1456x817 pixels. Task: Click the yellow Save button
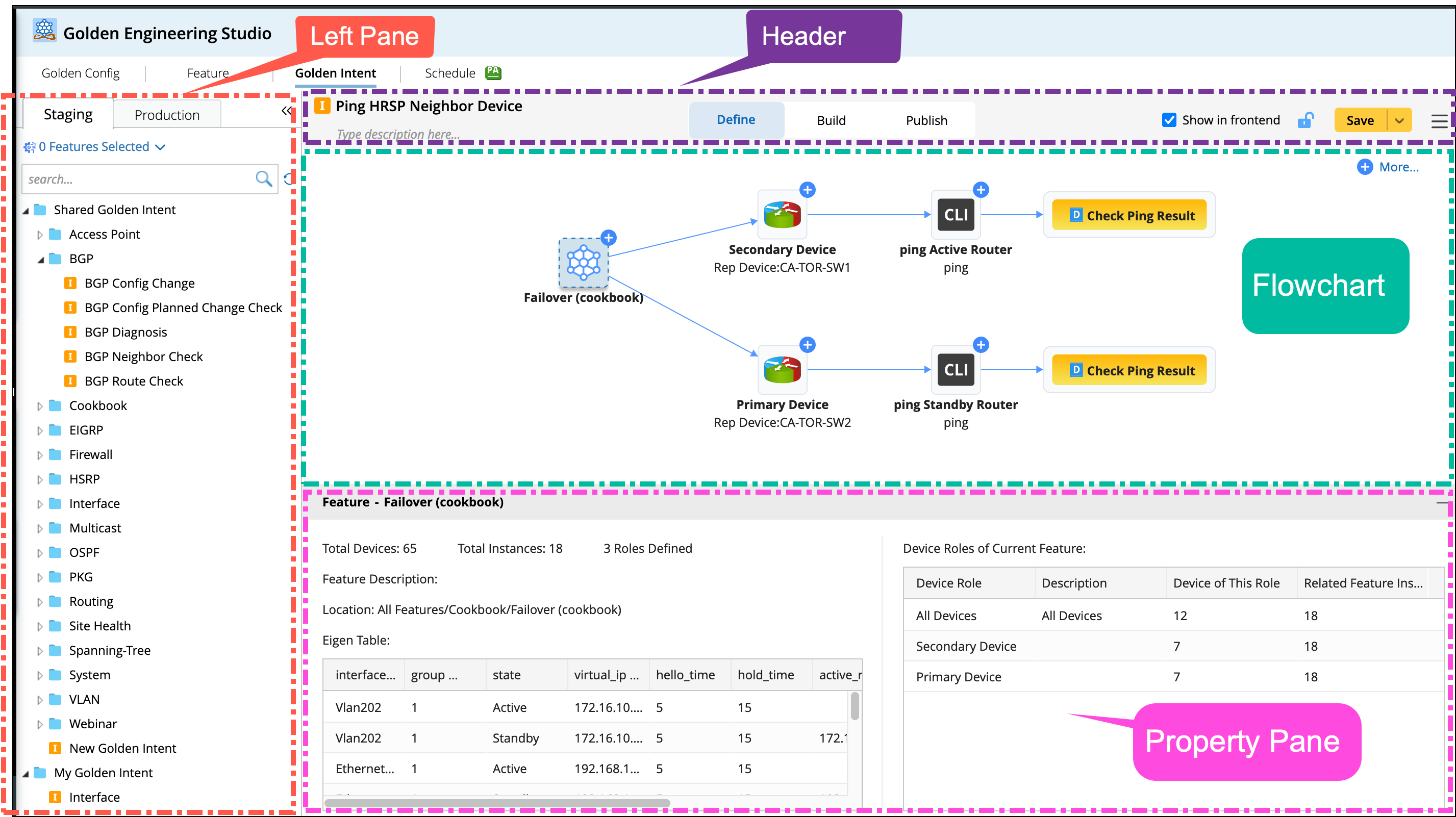pyautogui.click(x=1360, y=121)
